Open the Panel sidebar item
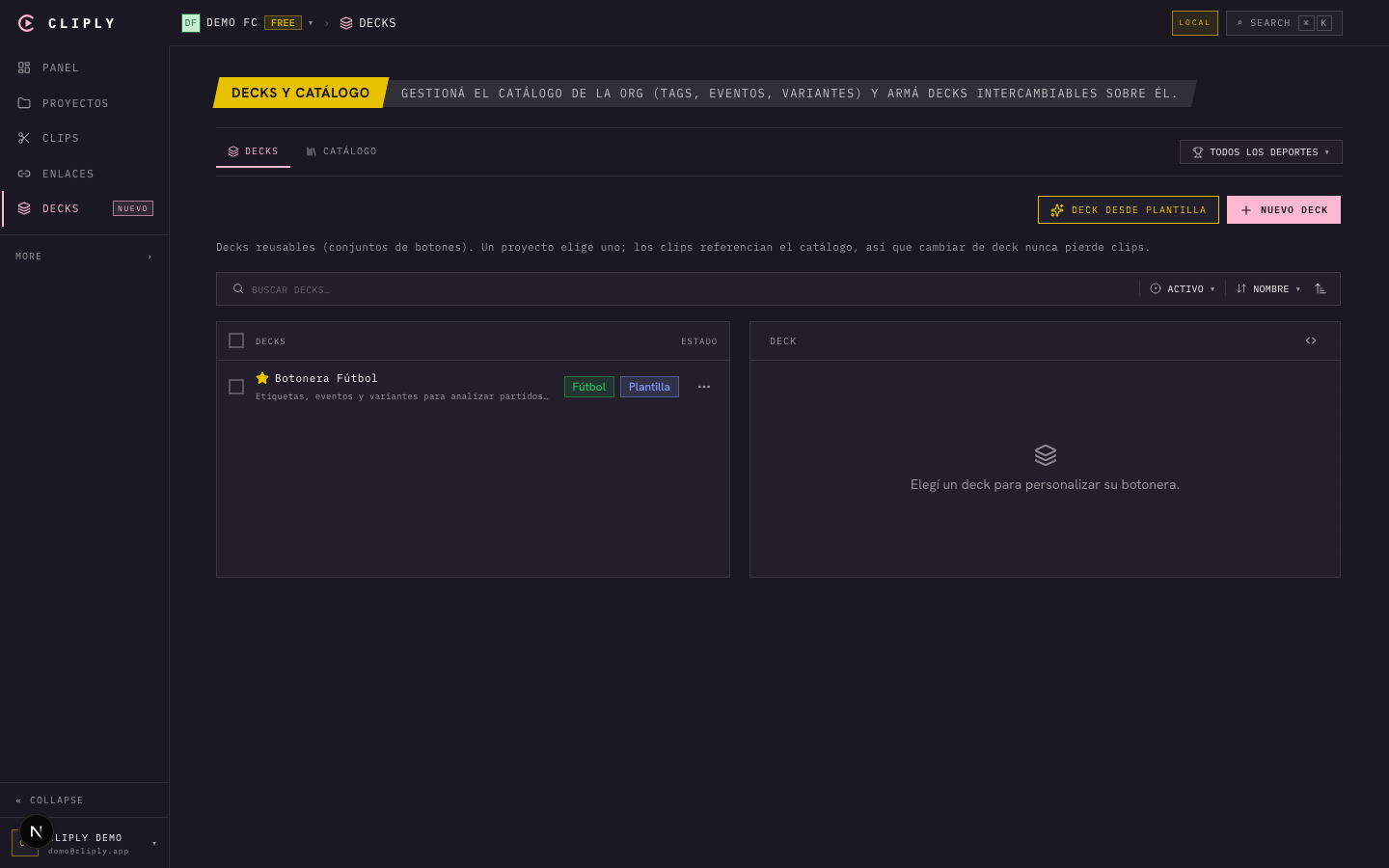This screenshot has width=1389, height=868. point(85,68)
